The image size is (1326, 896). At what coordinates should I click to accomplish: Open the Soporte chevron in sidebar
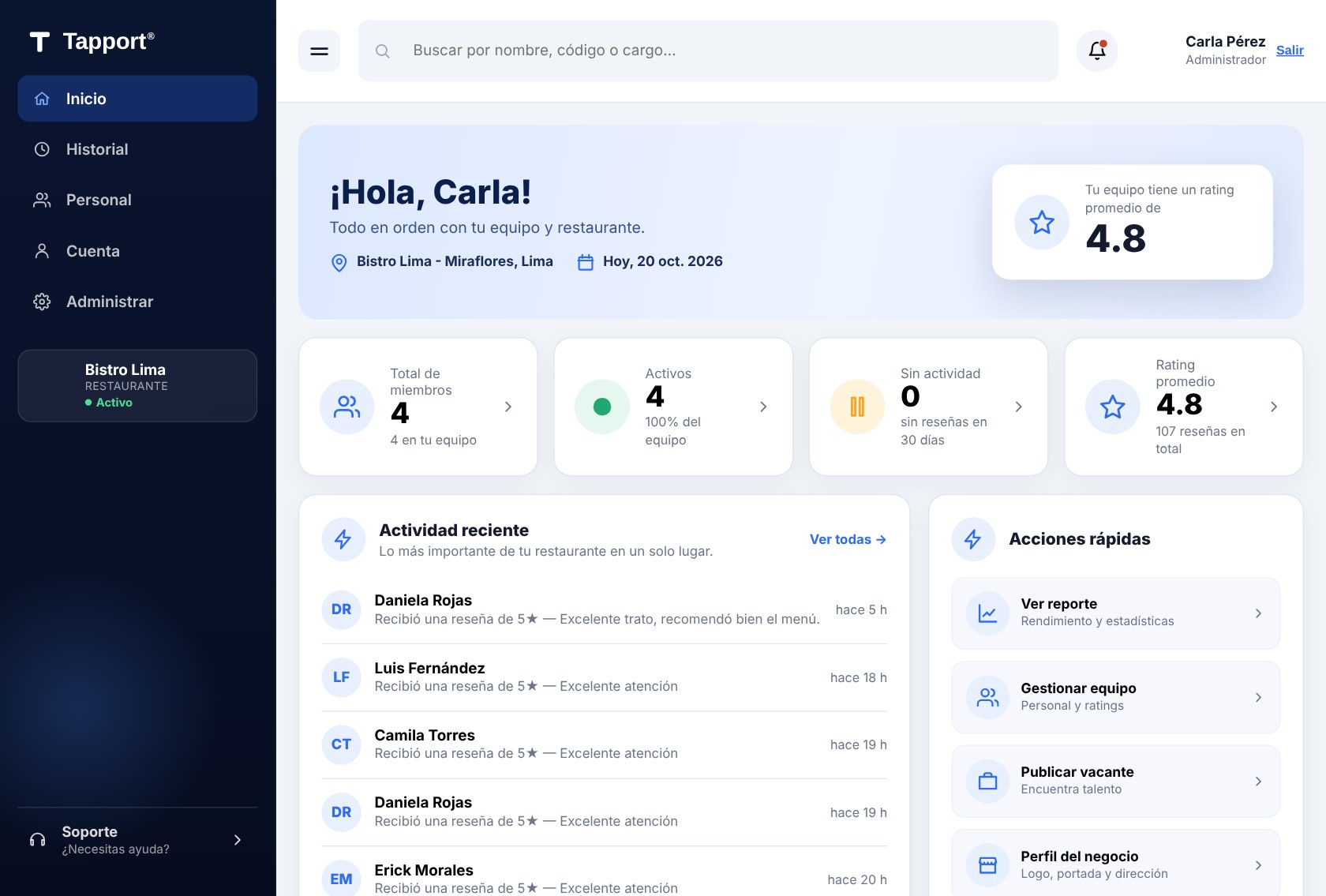click(238, 840)
